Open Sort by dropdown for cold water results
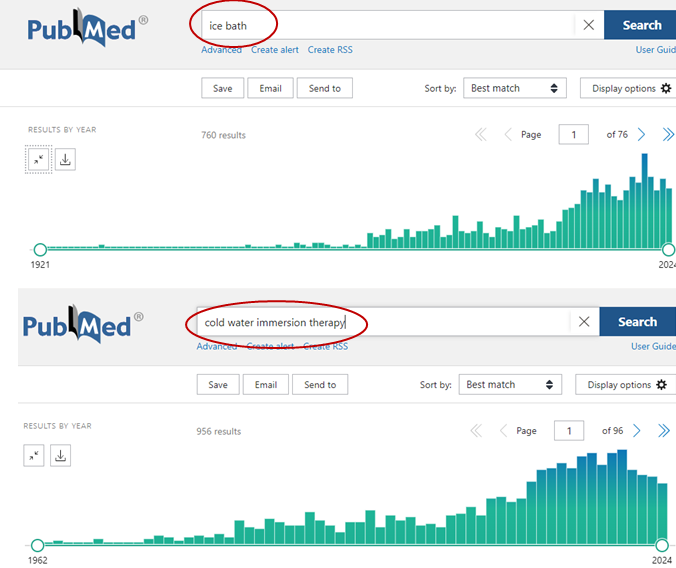The image size is (676, 568). pos(510,384)
